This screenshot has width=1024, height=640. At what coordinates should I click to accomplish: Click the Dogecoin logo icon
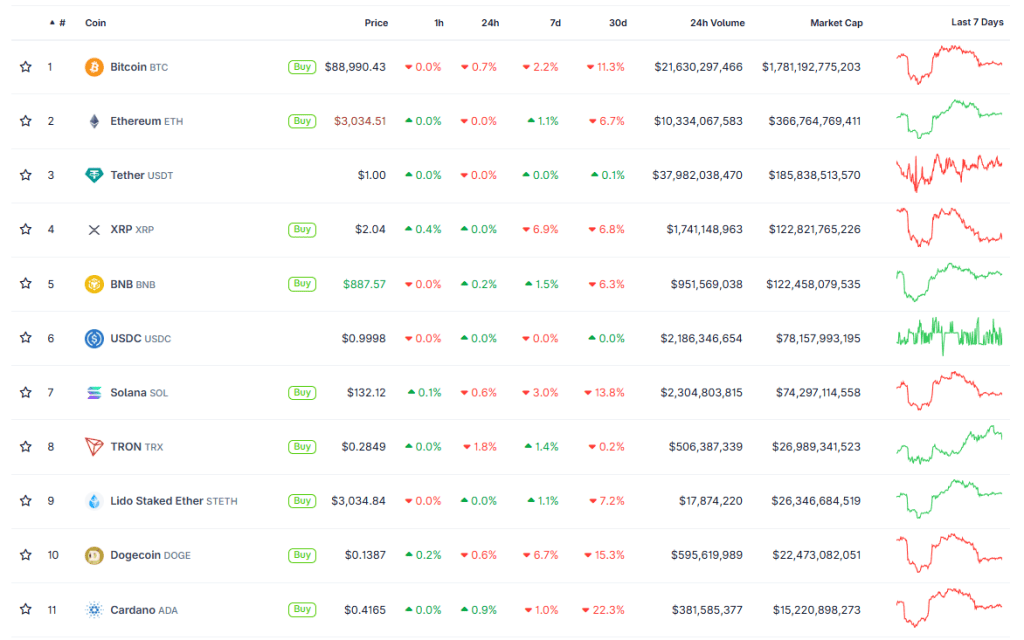[x=94, y=555]
